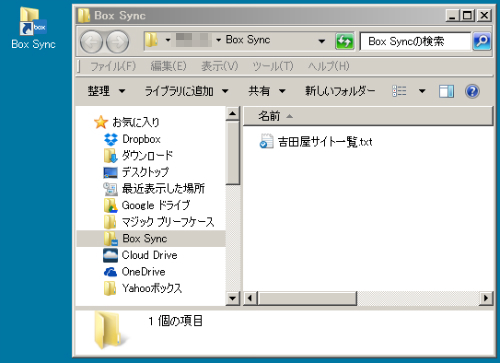This screenshot has width=500, height=363.
Task: Click the Box Sync address bar segment
Action: click(x=248, y=40)
